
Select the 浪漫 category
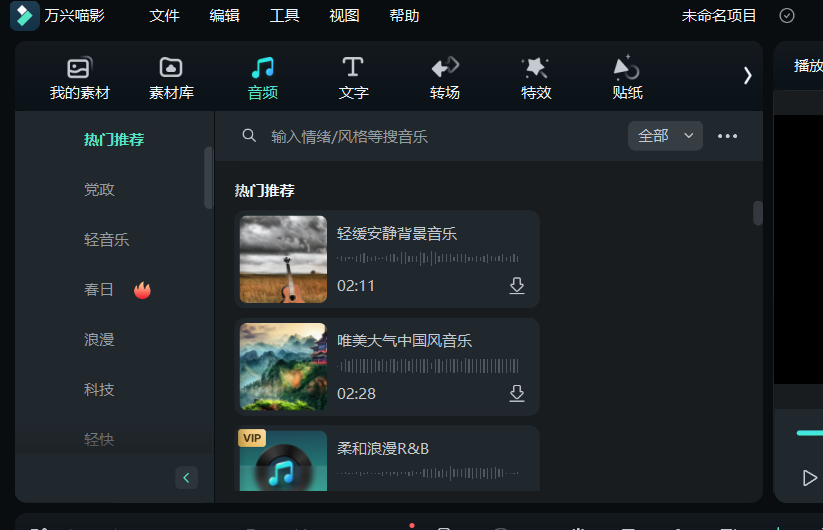(x=99, y=340)
